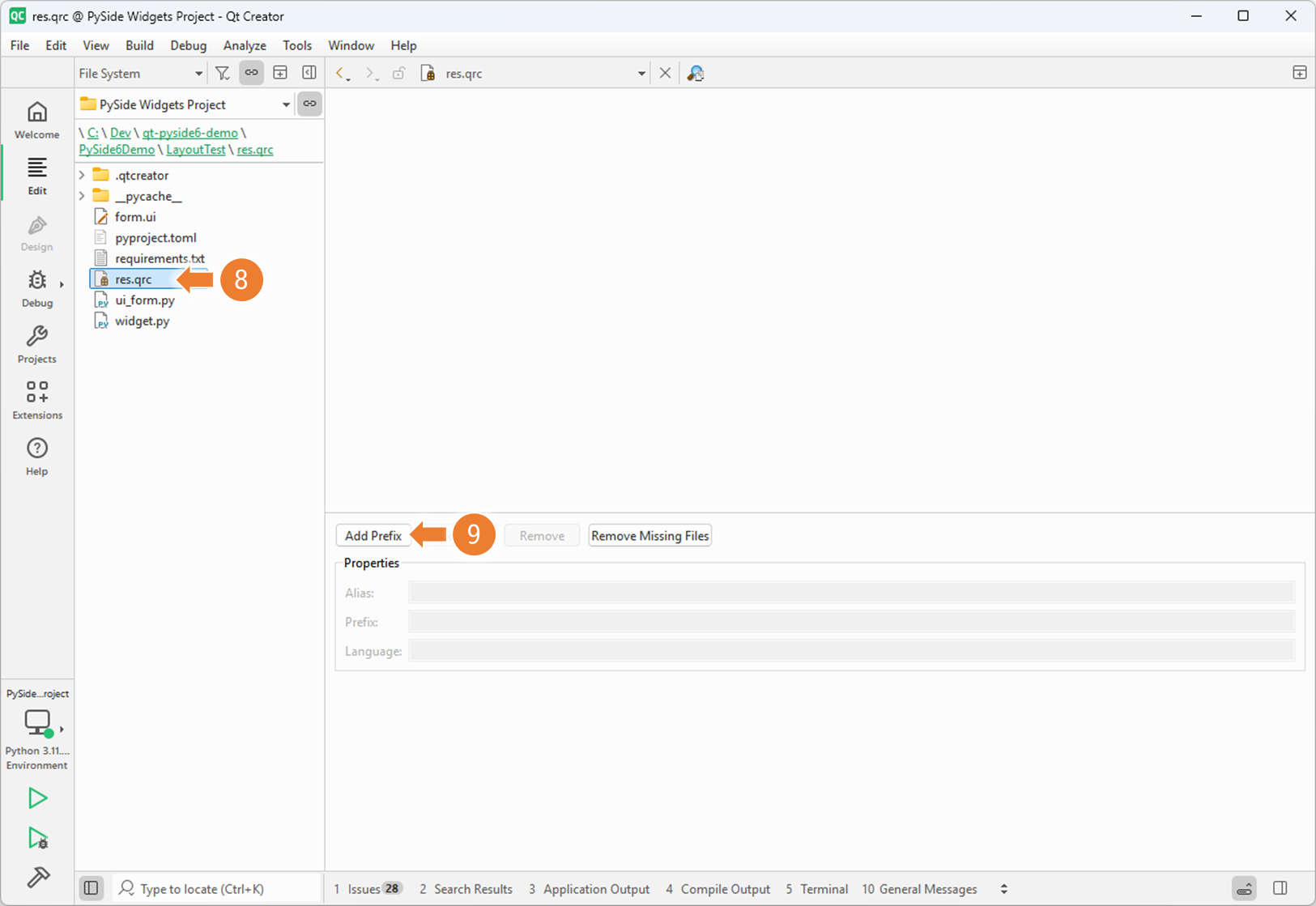This screenshot has width=1316, height=906.
Task: Switch to Debug mode
Action: click(36, 288)
